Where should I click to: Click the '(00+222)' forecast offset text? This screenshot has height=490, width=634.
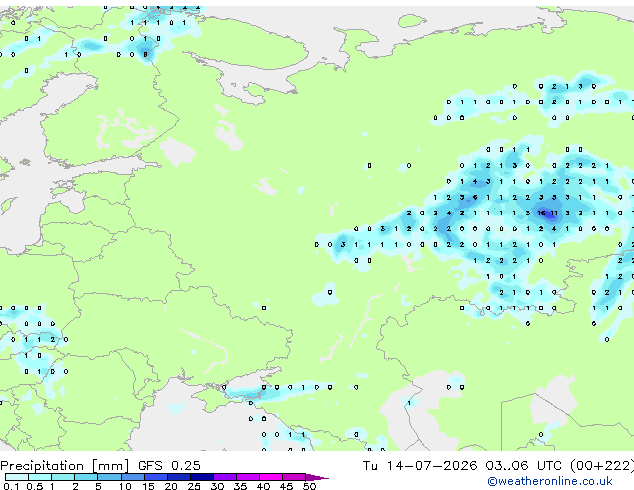point(602,466)
